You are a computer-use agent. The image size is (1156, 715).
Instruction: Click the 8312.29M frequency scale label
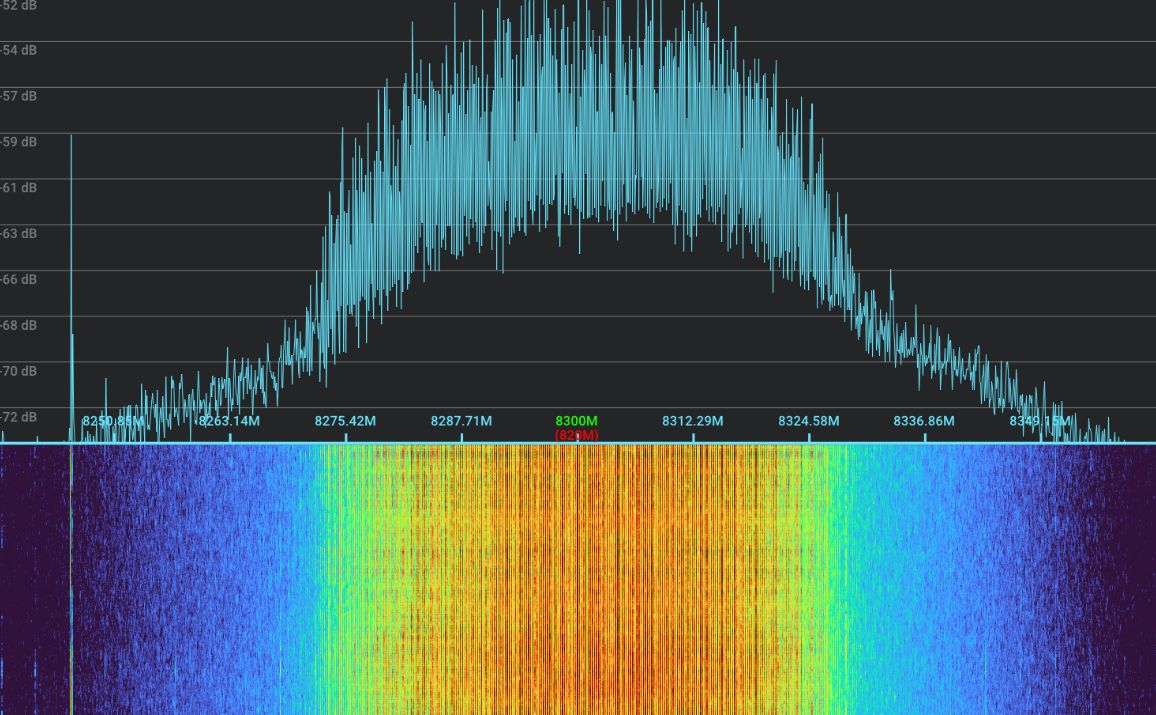click(692, 422)
